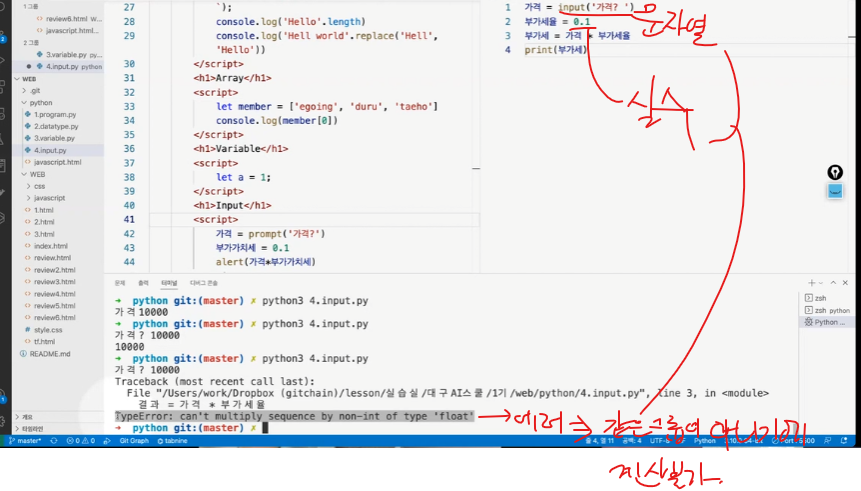861x491 pixels.
Task: Select the Python debug terminal entry
Action: pos(826,322)
